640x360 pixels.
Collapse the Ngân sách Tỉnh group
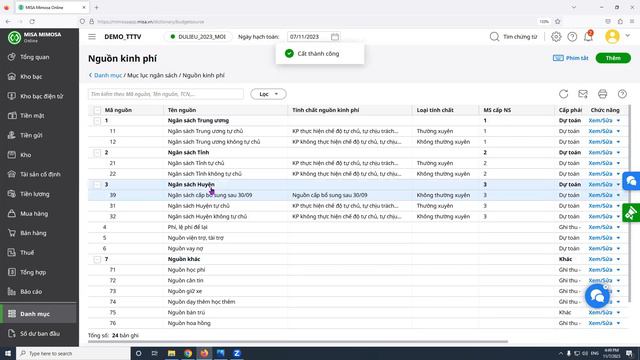[97, 153]
